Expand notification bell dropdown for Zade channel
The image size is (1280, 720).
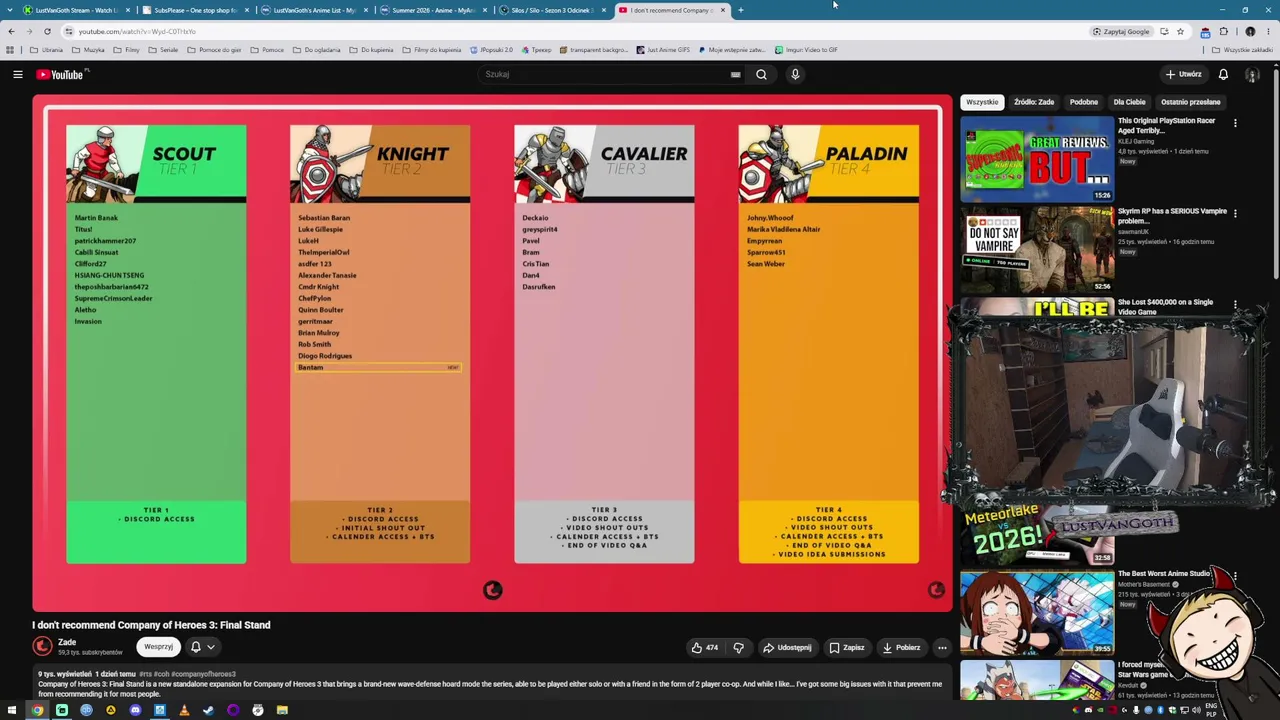click(202, 647)
